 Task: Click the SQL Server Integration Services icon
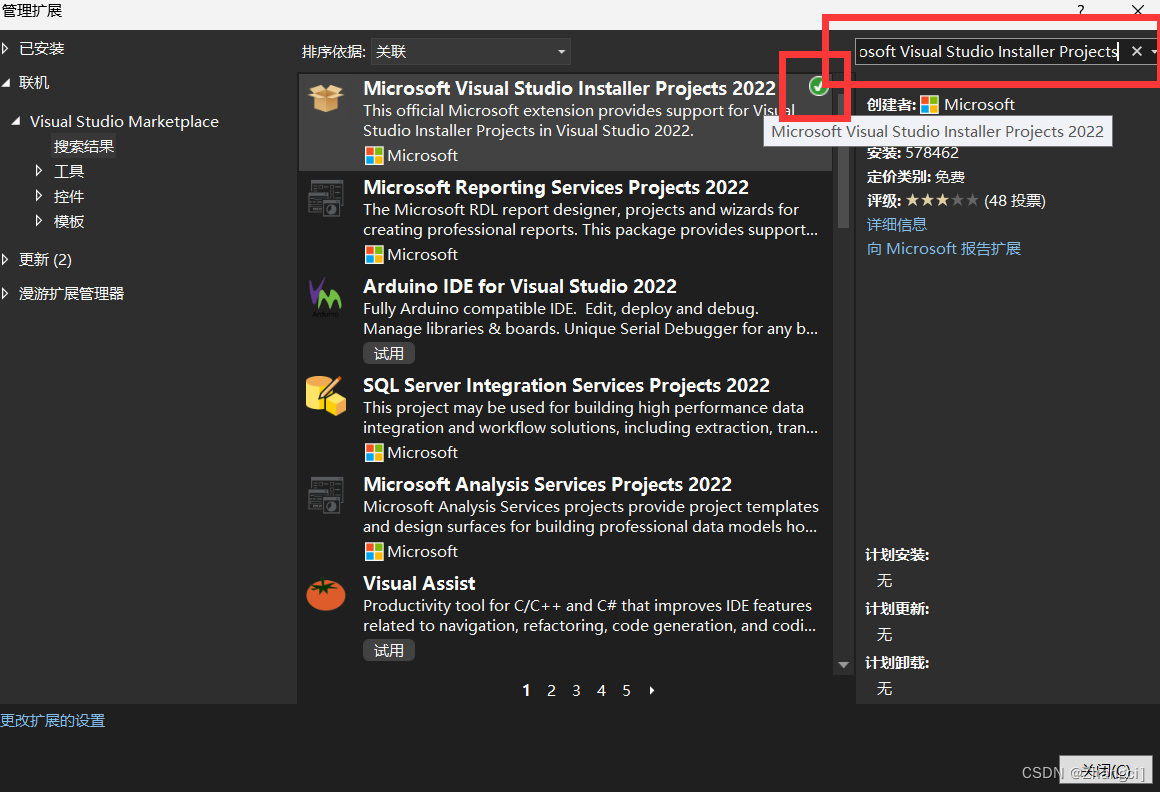point(326,396)
